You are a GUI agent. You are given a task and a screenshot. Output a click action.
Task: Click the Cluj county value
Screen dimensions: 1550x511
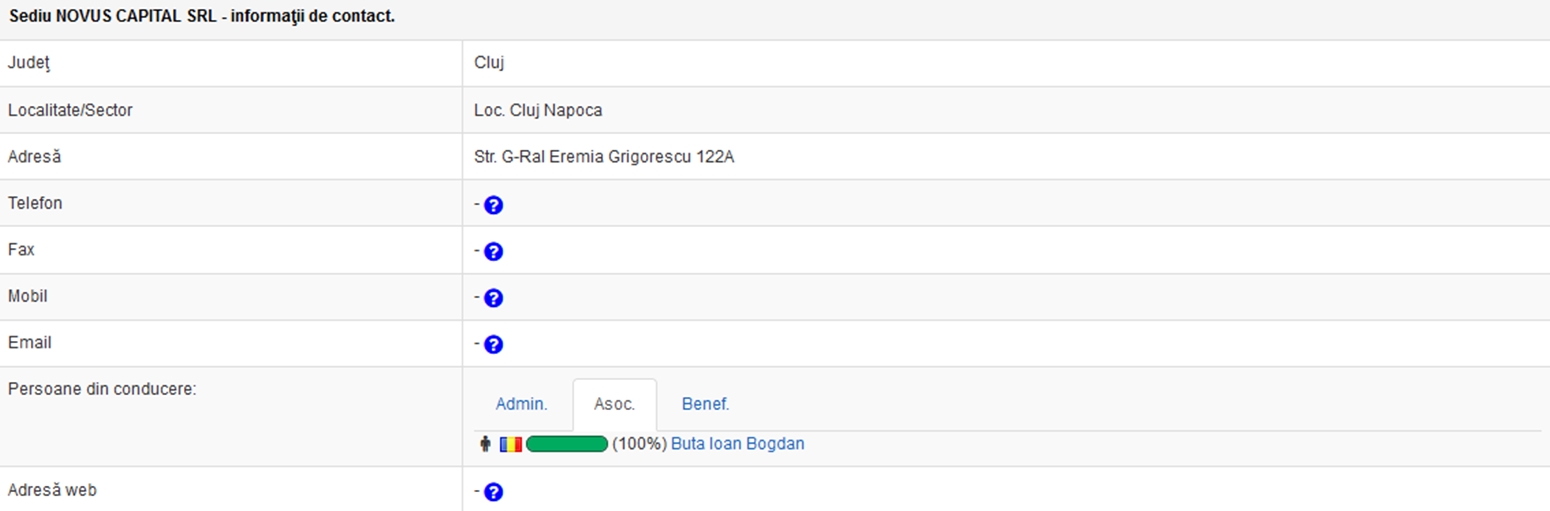(489, 63)
